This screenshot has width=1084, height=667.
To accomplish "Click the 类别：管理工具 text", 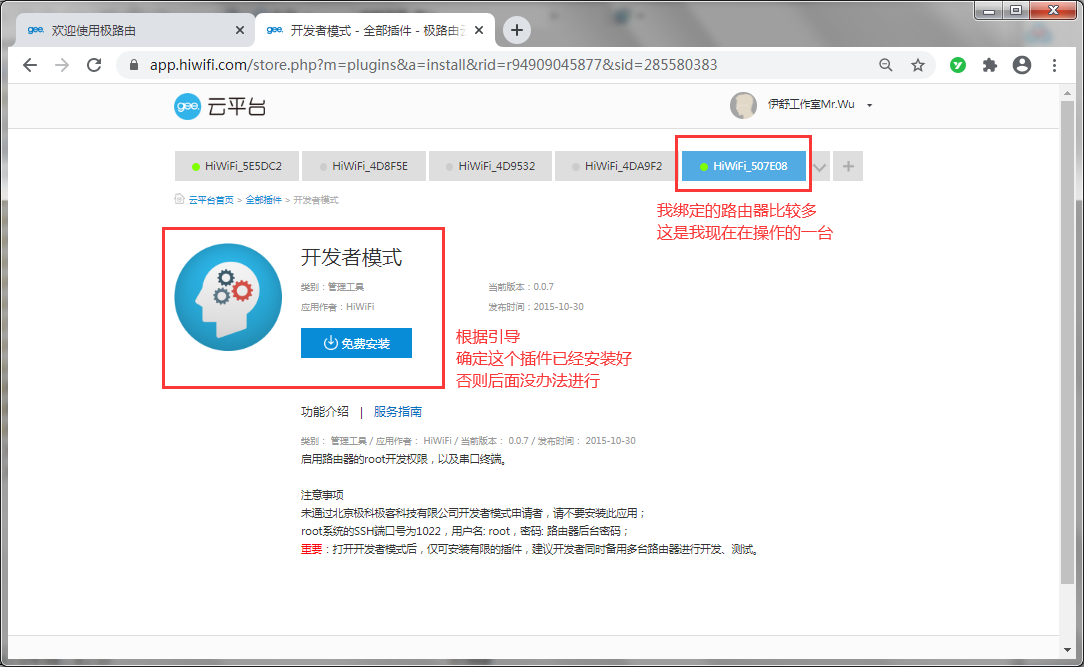I will point(332,287).
